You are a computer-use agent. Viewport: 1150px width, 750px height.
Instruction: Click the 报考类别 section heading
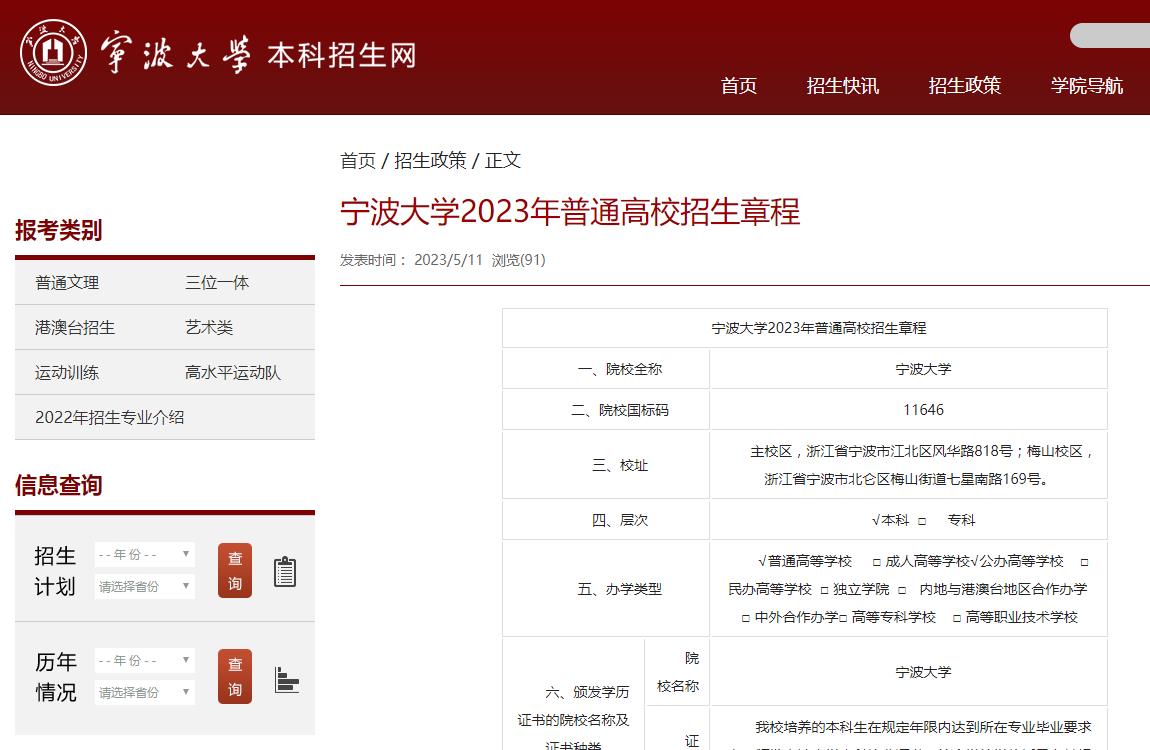coord(59,230)
